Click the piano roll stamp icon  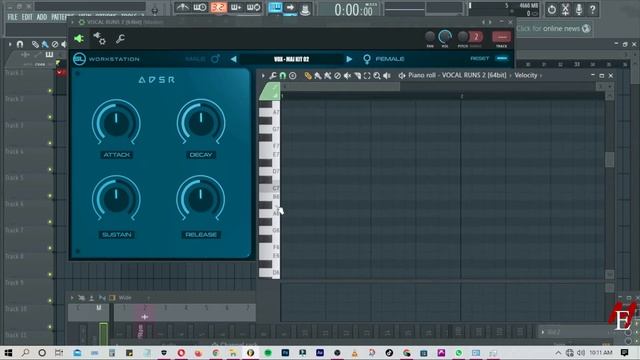[x=293, y=76]
